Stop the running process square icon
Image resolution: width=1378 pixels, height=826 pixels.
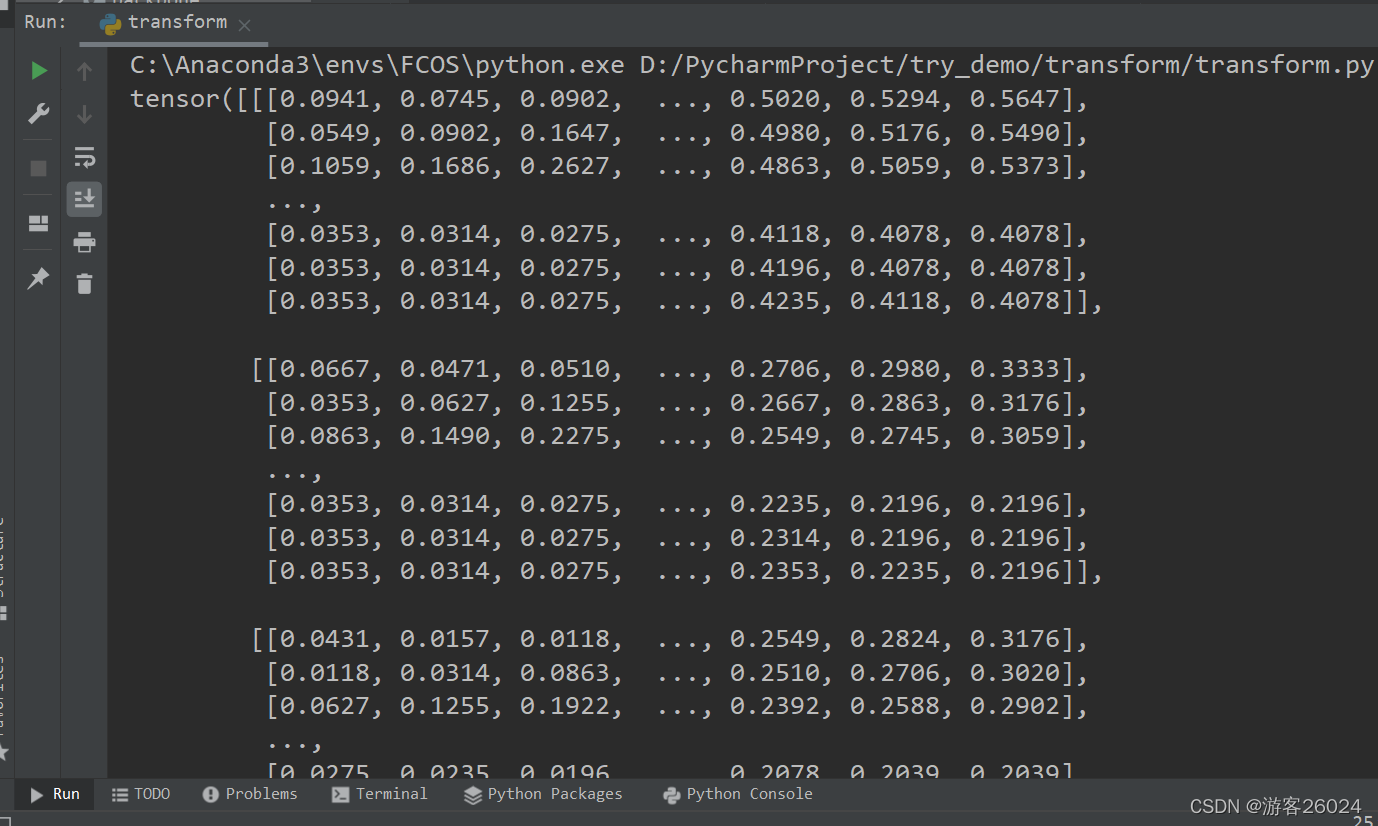(x=39, y=169)
